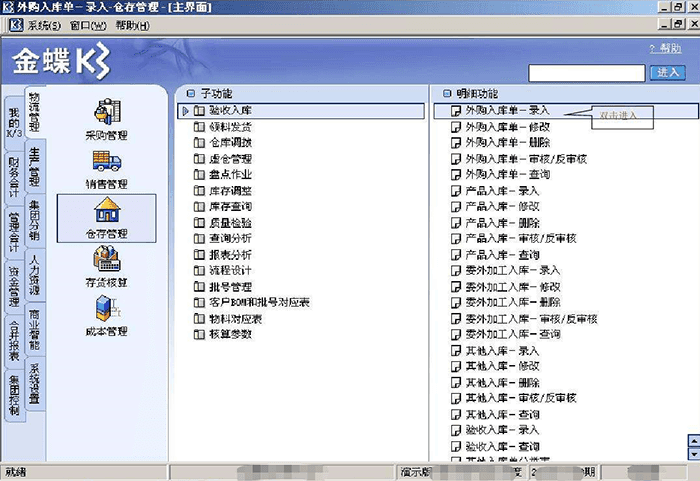Click the search input field beside 进入
The width and height of the screenshot is (700, 481).
coord(587,73)
